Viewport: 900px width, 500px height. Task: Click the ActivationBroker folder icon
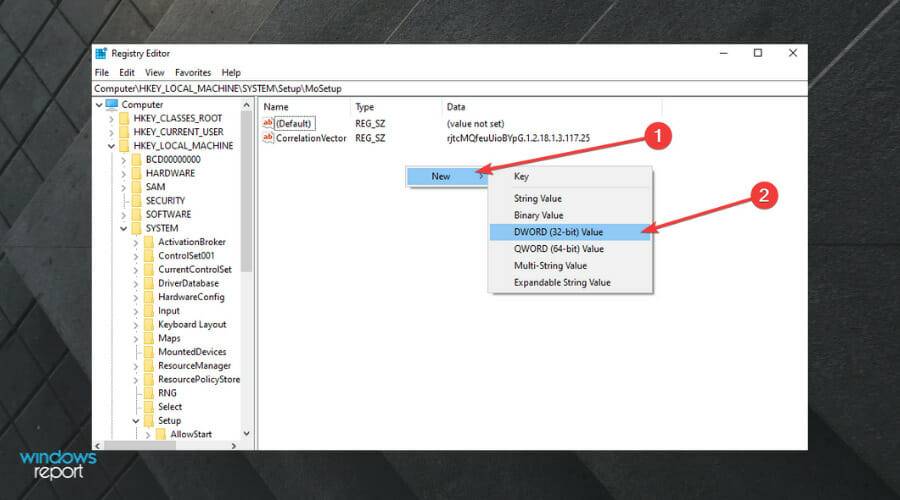149,242
